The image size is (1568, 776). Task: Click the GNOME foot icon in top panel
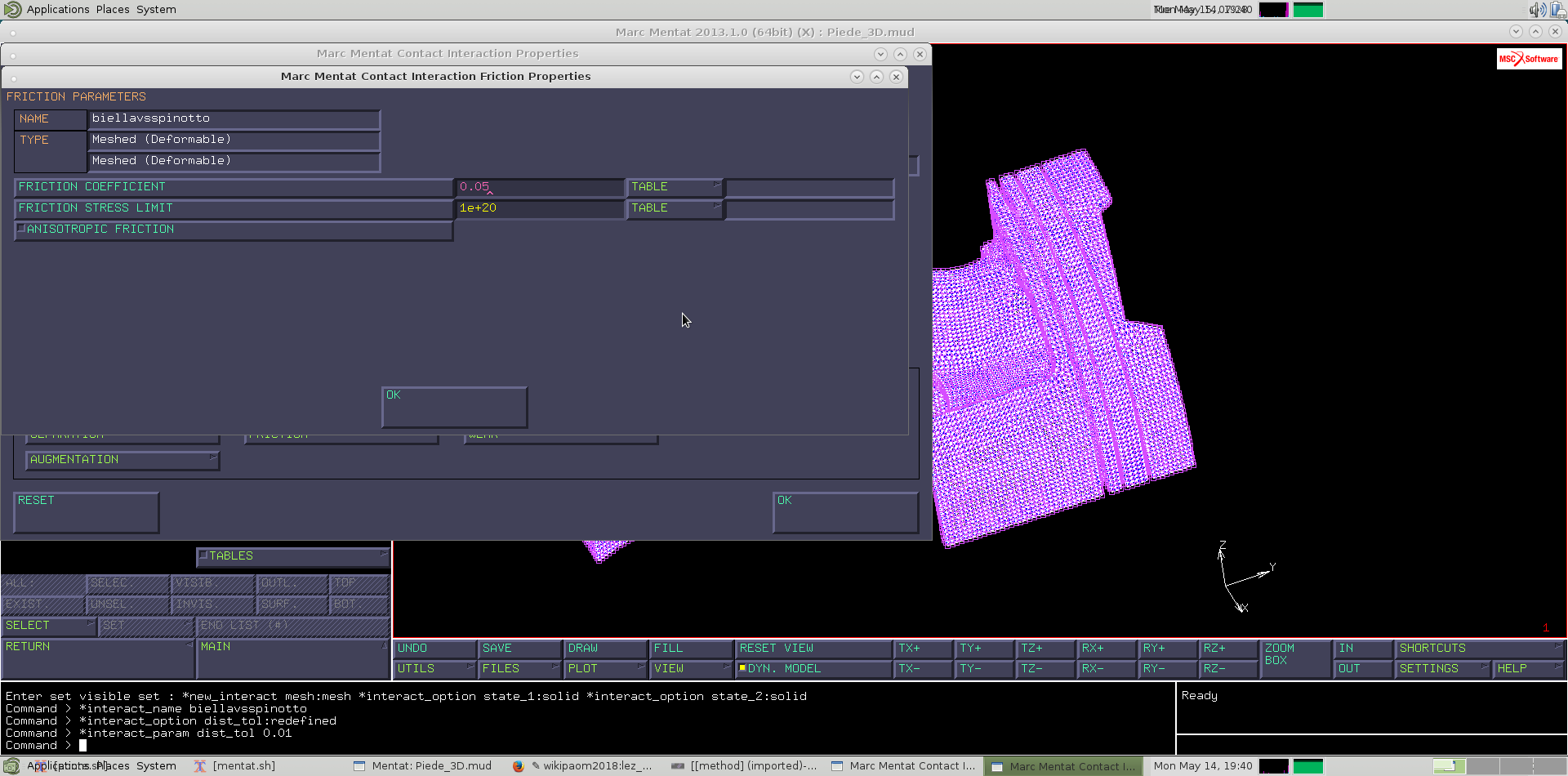pyautogui.click(x=12, y=10)
